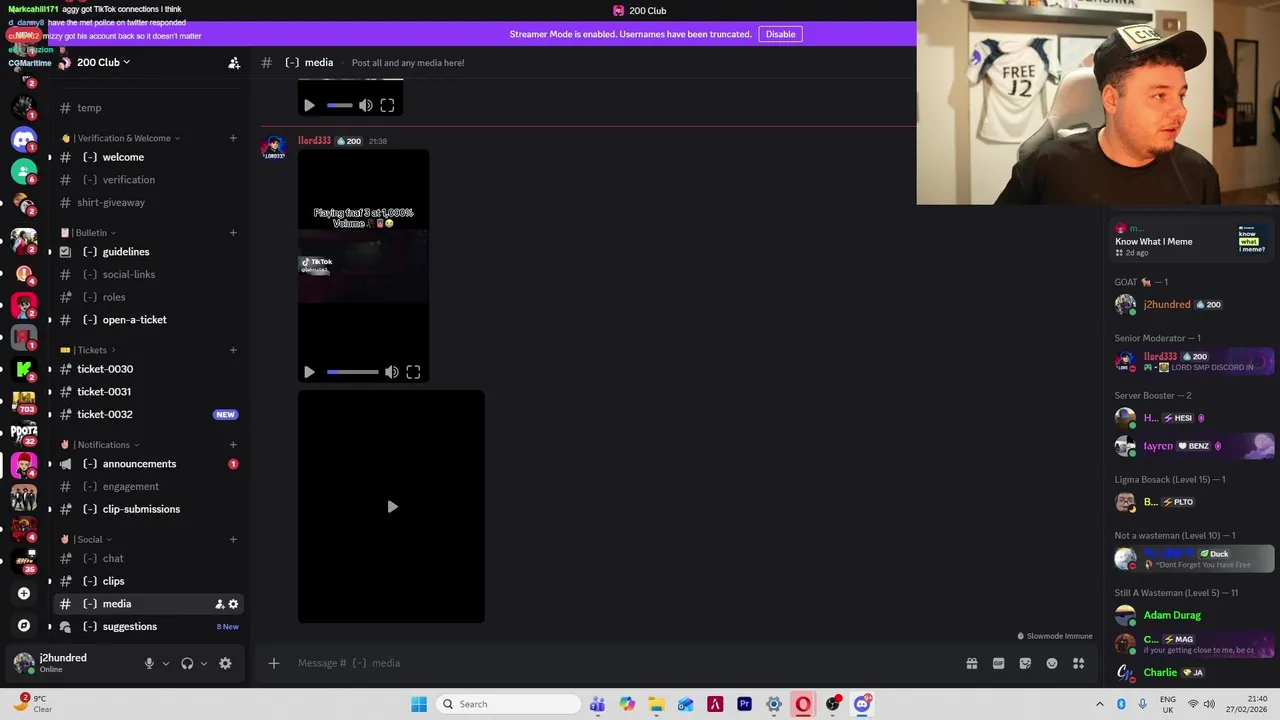Open microphone input options arrow
Image resolution: width=1280 pixels, height=720 pixels.
coord(166,663)
